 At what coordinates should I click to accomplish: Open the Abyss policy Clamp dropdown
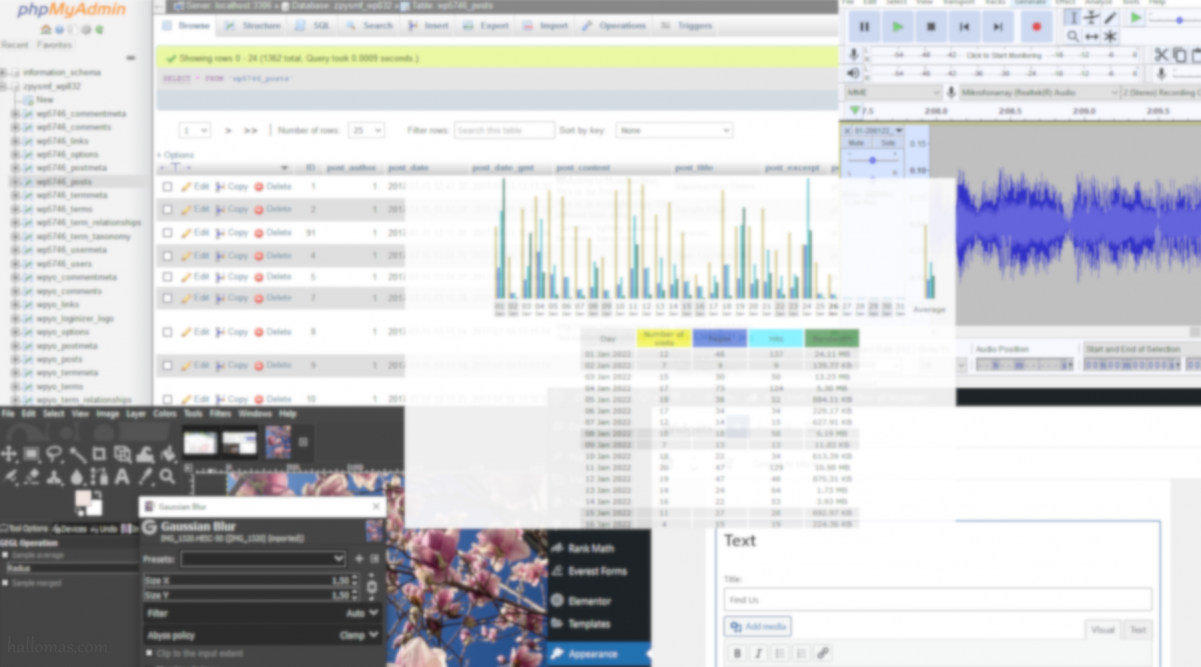[360, 635]
